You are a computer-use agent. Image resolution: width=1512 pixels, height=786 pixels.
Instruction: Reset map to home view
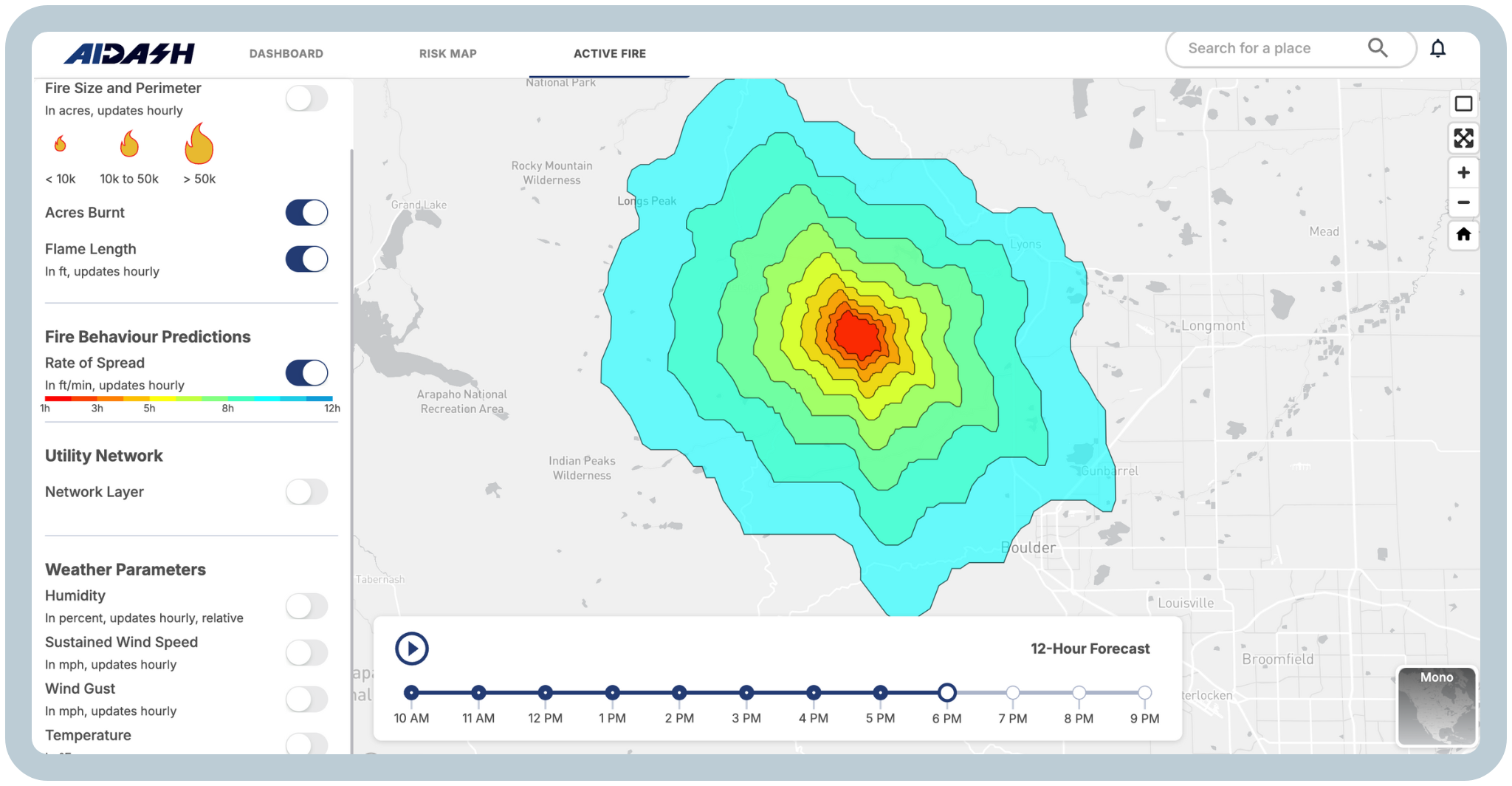(x=1463, y=235)
